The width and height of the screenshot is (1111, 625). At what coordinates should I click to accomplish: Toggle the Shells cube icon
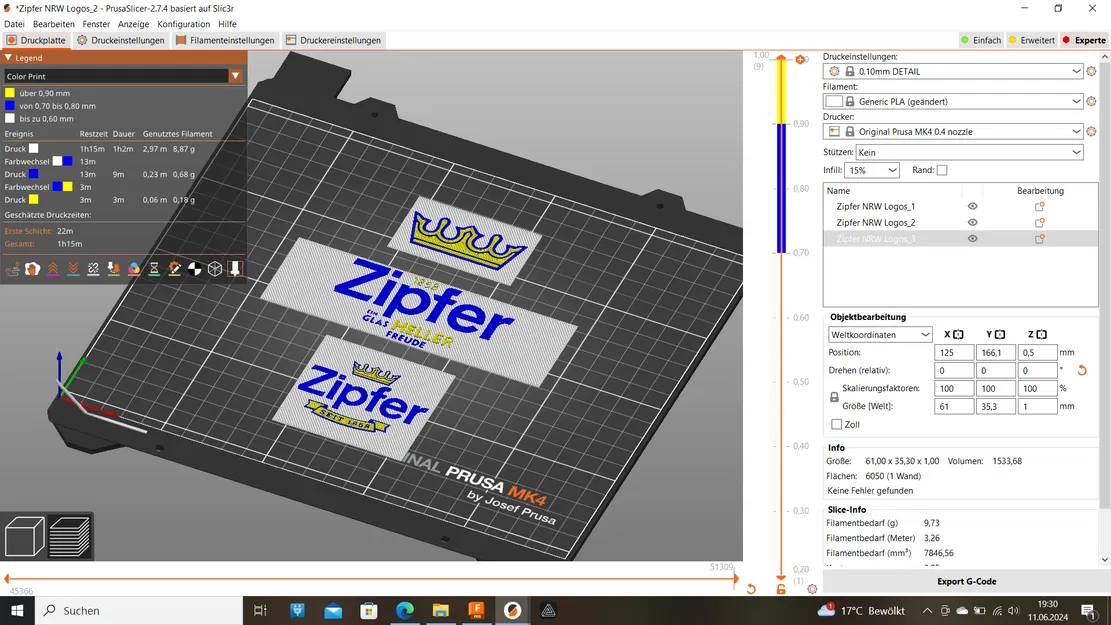pos(215,269)
